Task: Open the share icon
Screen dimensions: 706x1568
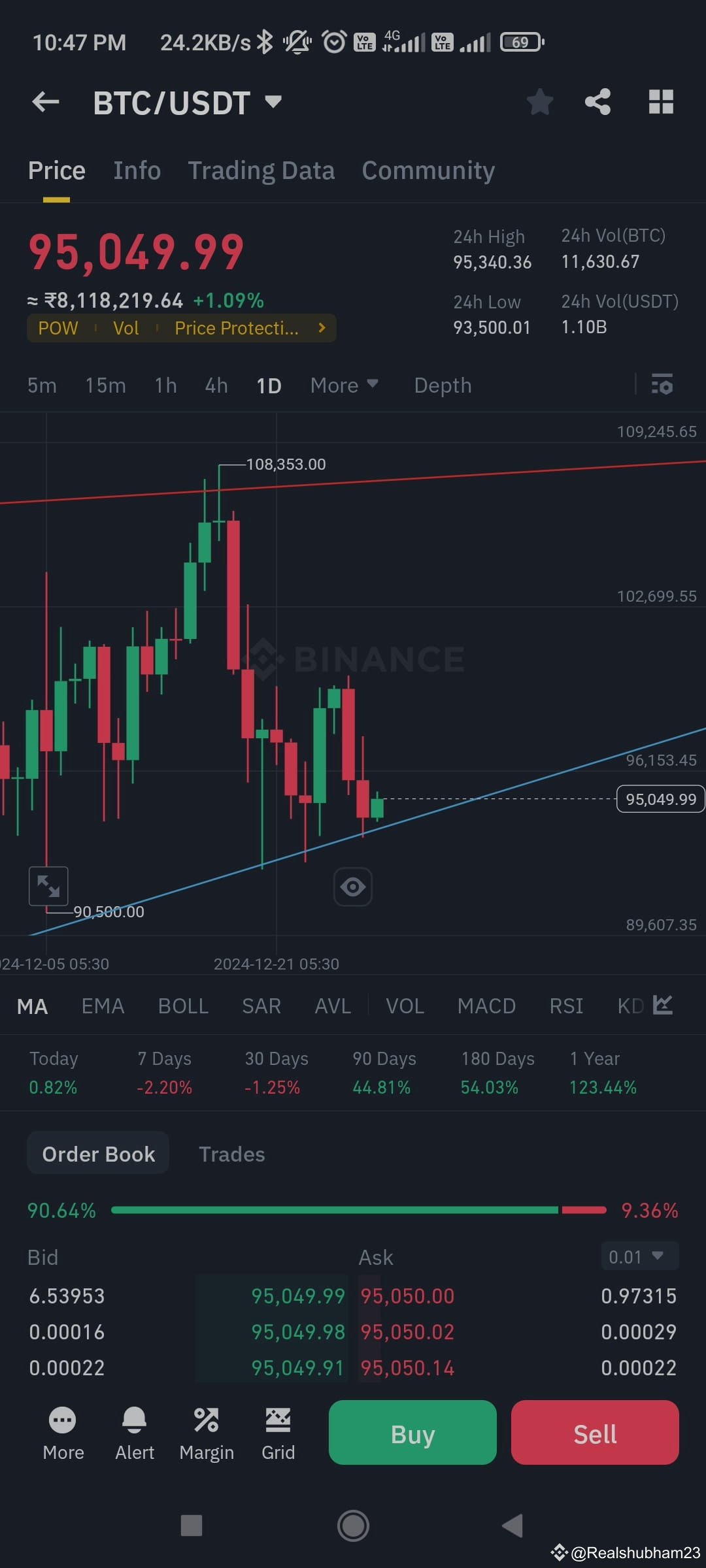Action: click(597, 102)
